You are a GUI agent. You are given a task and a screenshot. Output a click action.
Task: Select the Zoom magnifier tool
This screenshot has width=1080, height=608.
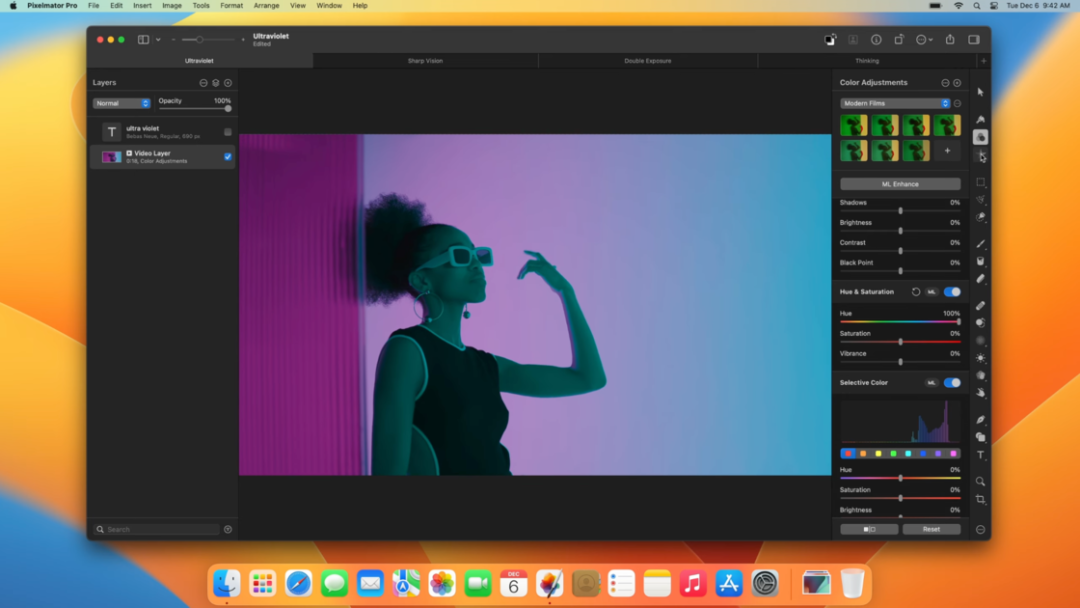(x=980, y=481)
